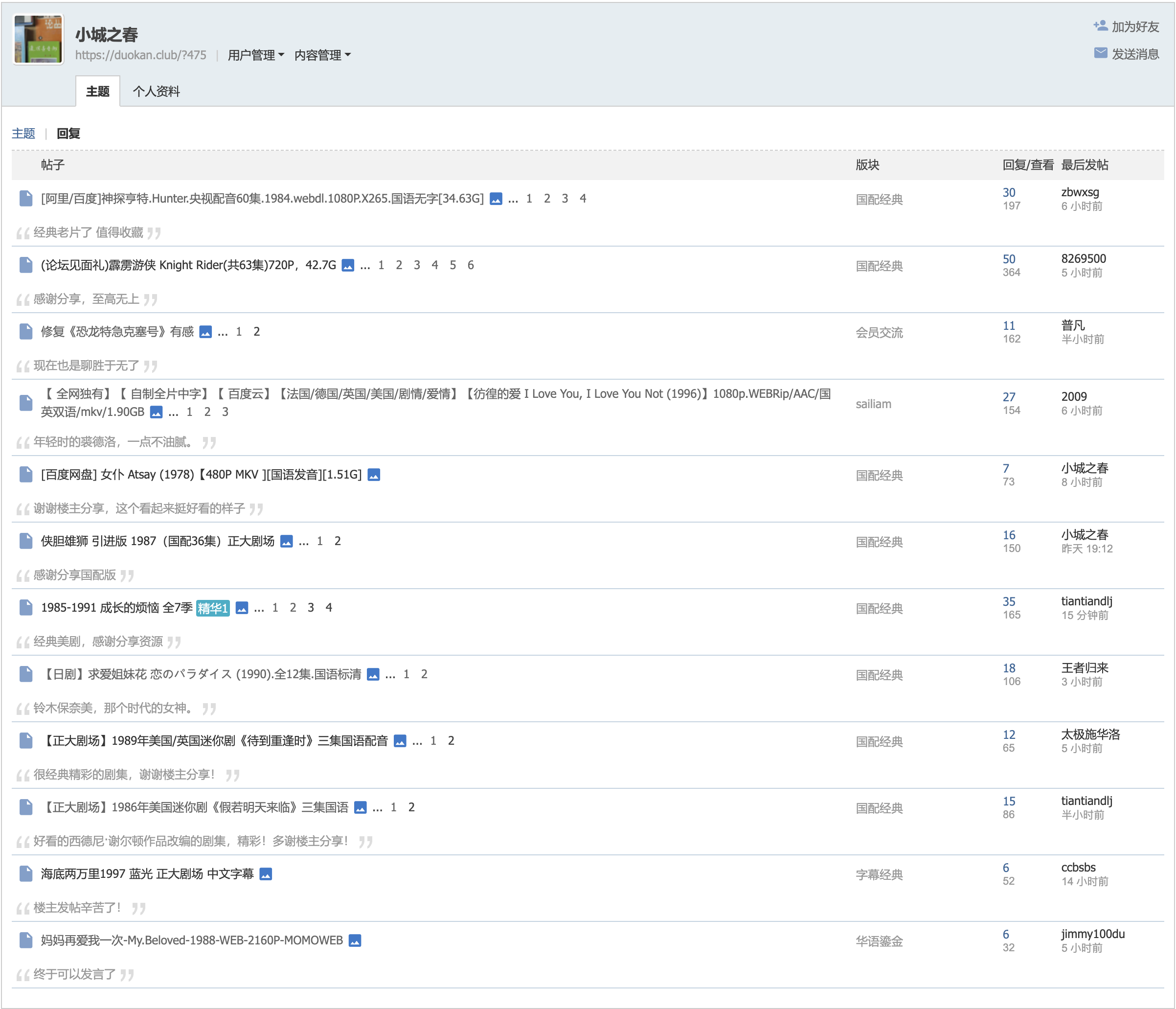Click the add friend icon

[x=1100, y=26]
